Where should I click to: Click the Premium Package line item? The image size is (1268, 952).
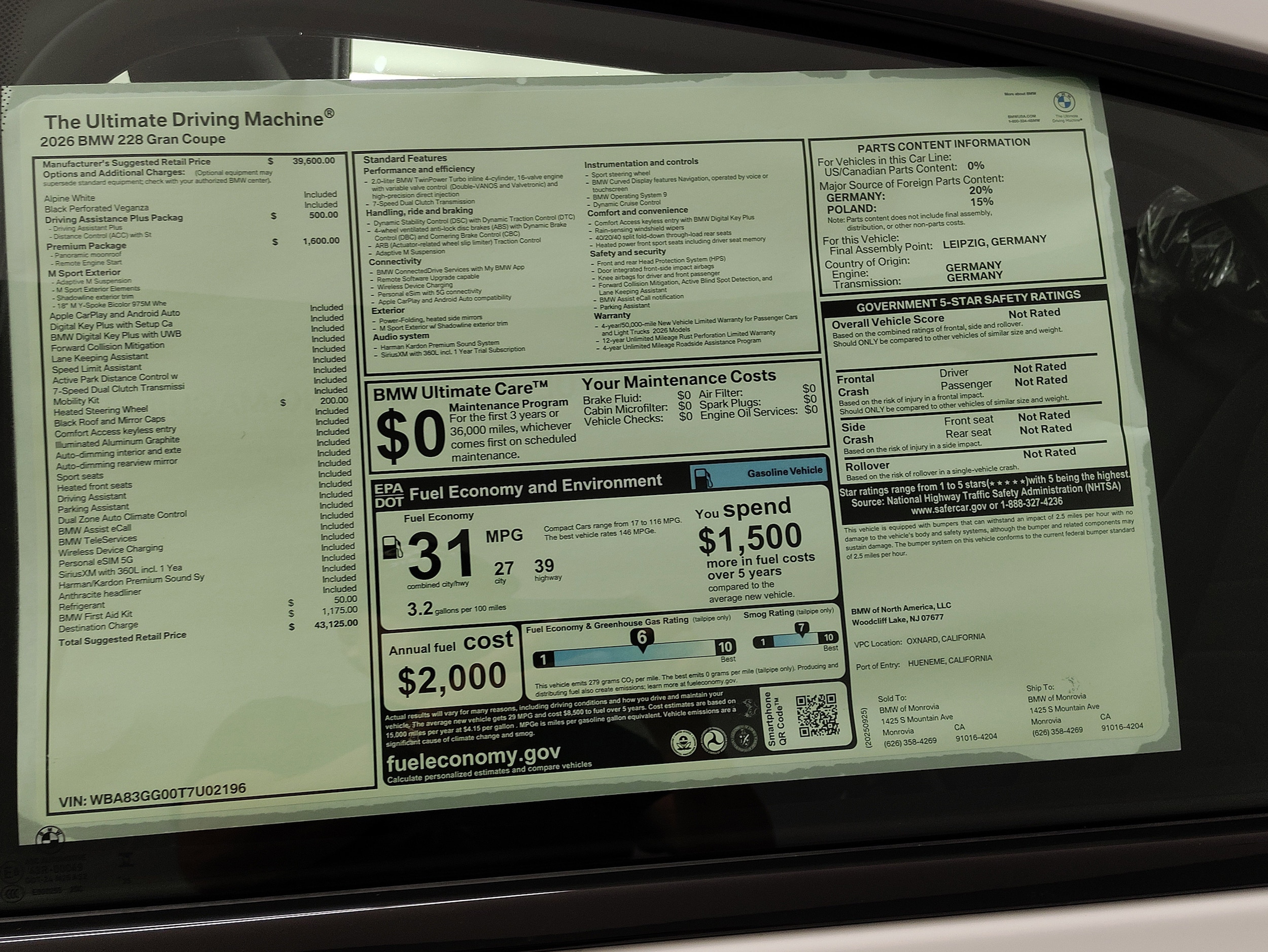[x=87, y=246]
